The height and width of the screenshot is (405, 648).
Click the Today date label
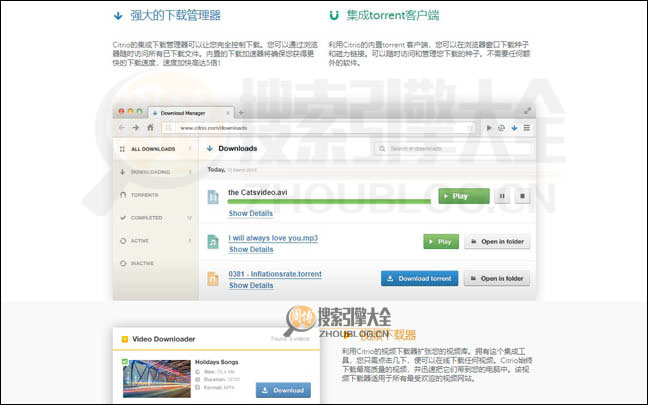pyautogui.click(x=216, y=169)
